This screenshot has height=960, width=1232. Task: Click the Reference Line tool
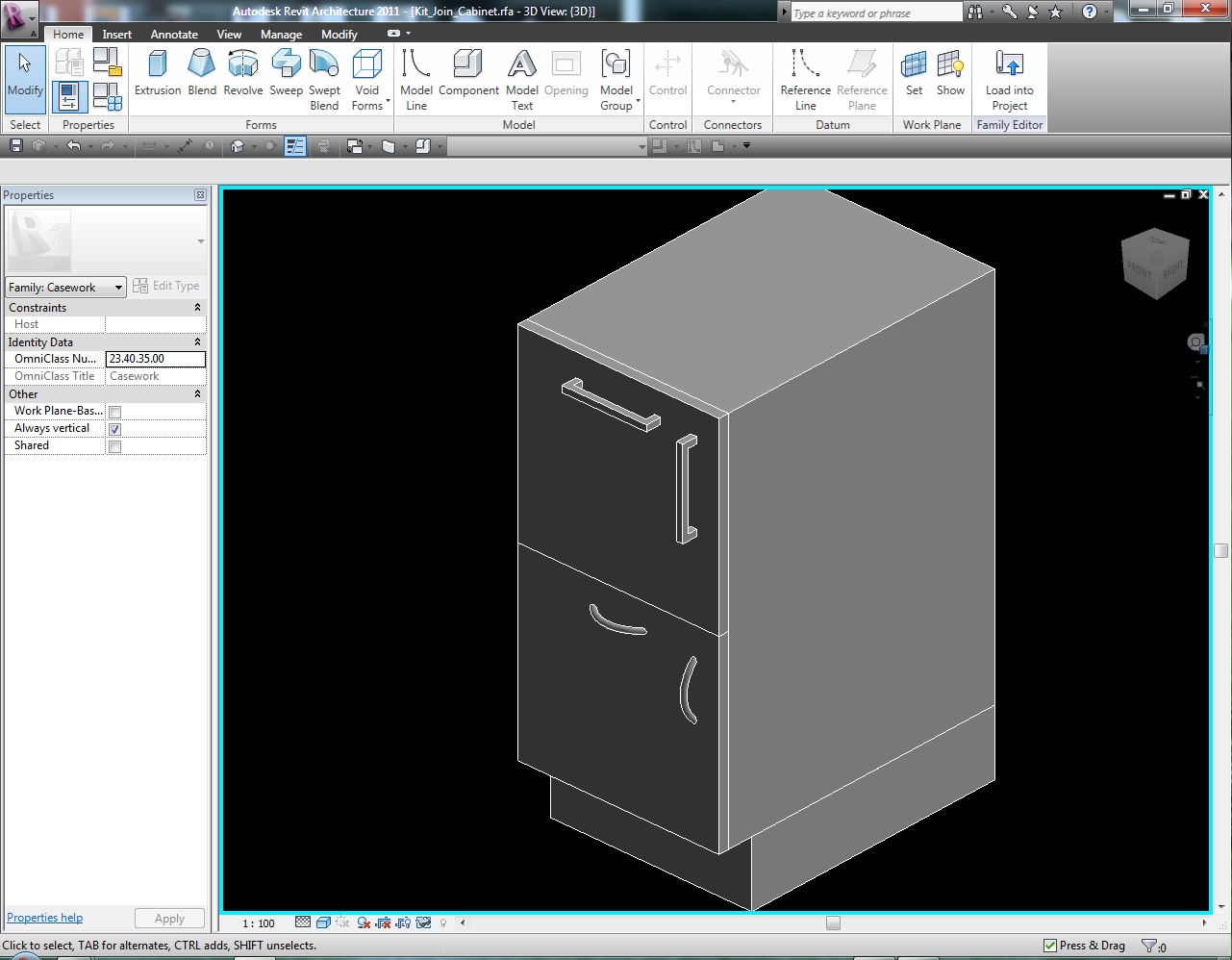pyautogui.click(x=806, y=81)
